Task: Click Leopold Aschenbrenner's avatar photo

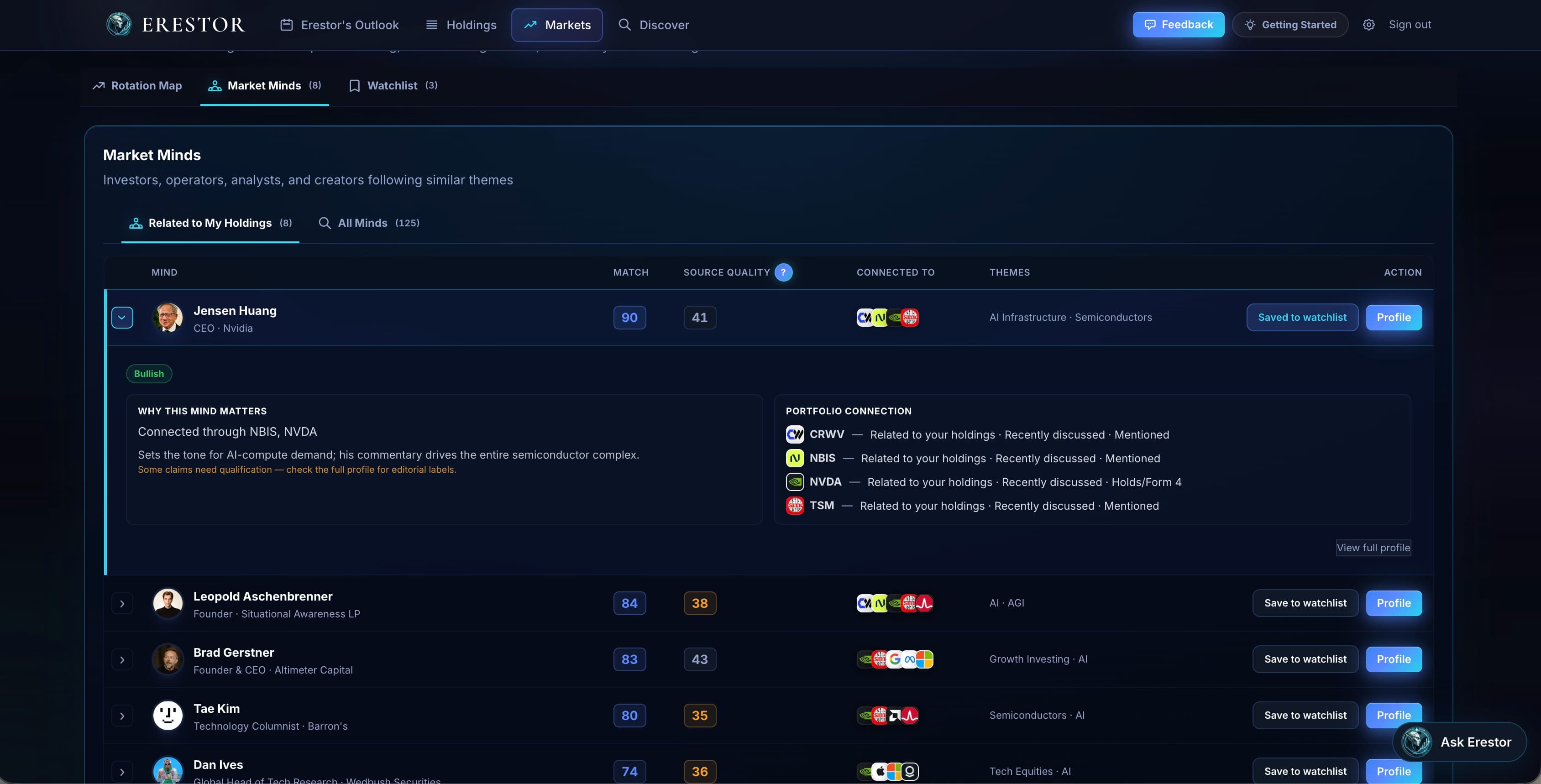Action: [168, 603]
